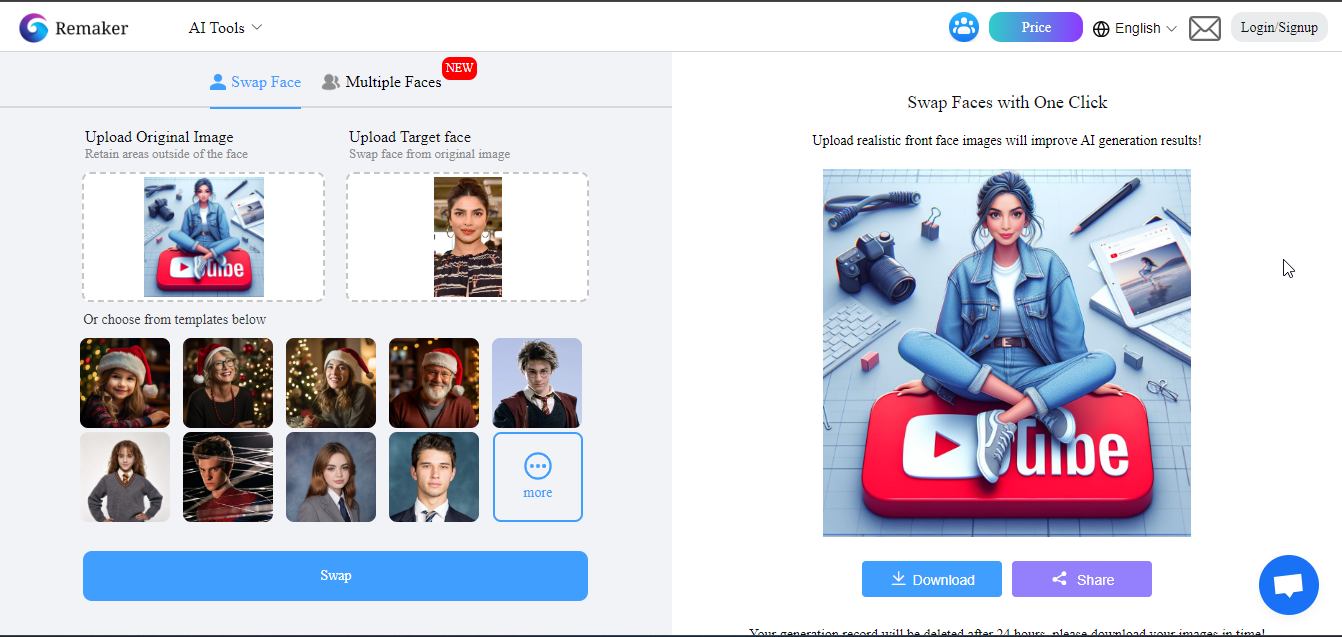Select the young man in suit template
Viewport: 1342px width, 637px height.
click(434, 477)
